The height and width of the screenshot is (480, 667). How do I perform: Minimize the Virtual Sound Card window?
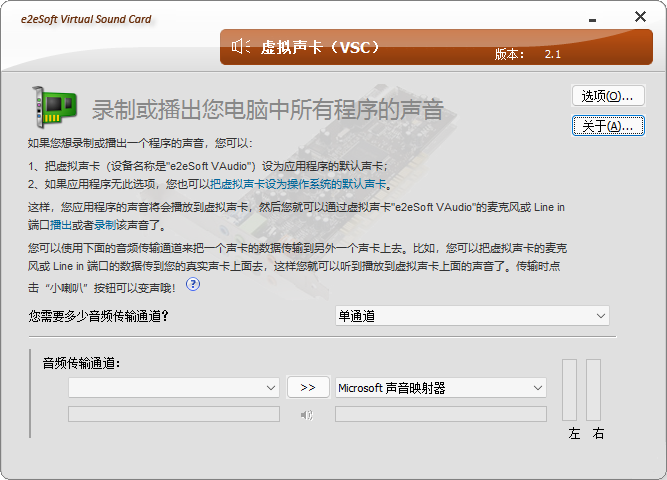pos(593,20)
